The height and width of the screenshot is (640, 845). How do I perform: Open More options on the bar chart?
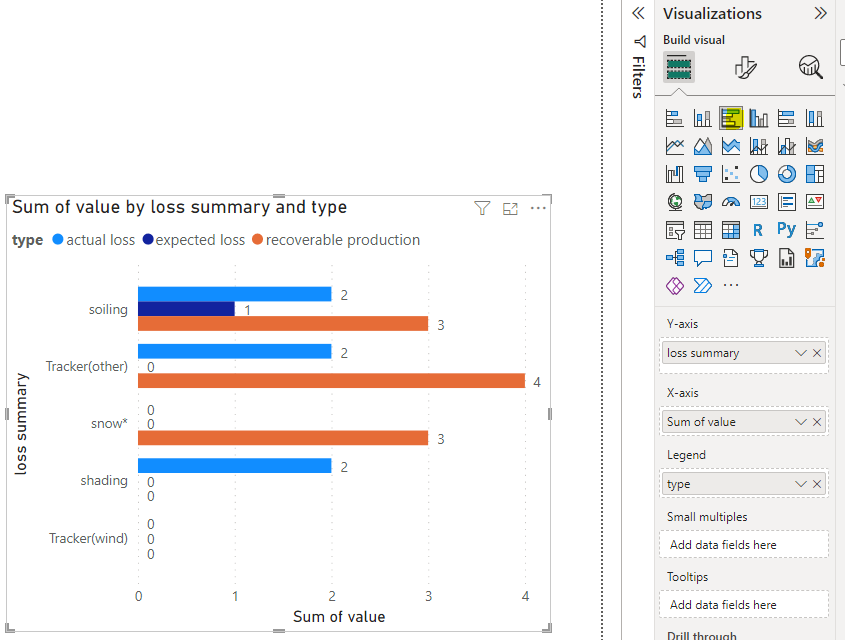pyautogui.click(x=538, y=208)
